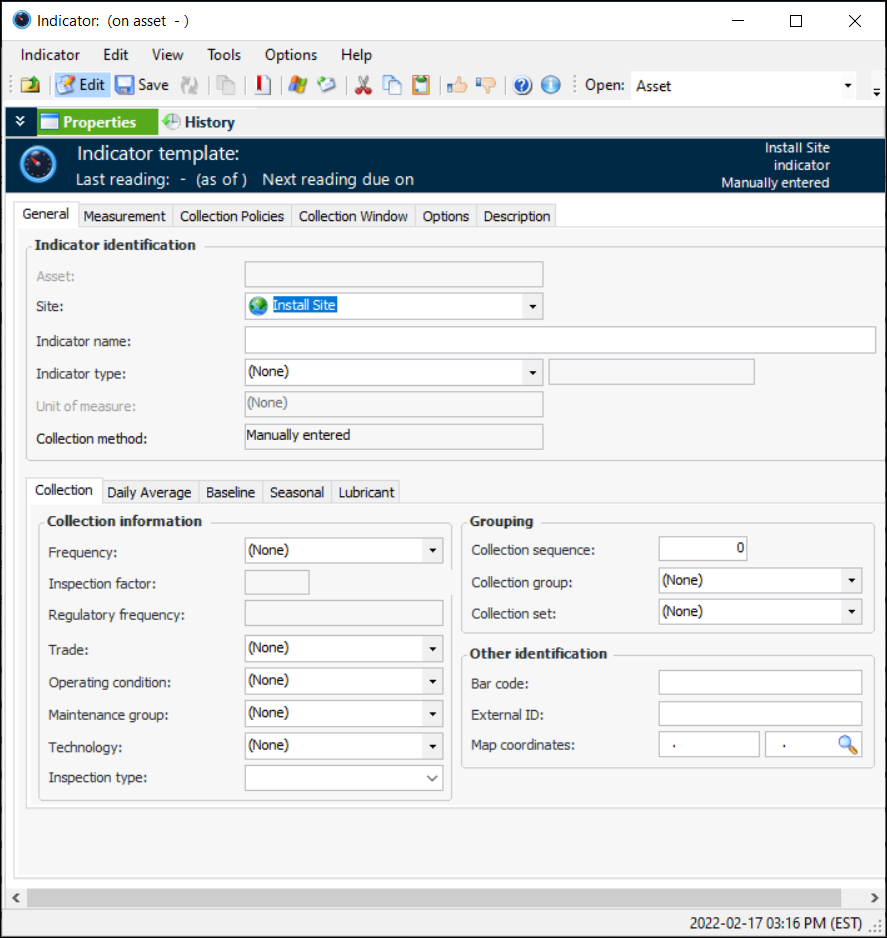Click the blue info icon
Screen dimensions: 887x938
pyautogui.click(x=550, y=85)
